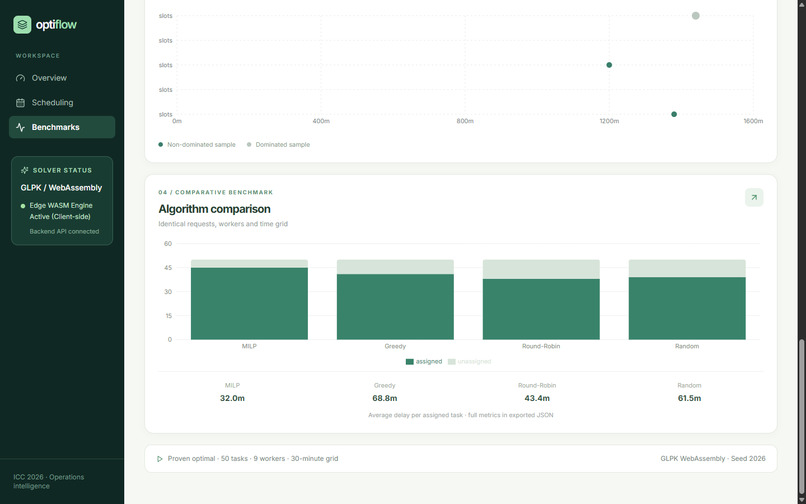The width and height of the screenshot is (806, 504).
Task: Click the large dominated sample point
Action: [x=695, y=16]
